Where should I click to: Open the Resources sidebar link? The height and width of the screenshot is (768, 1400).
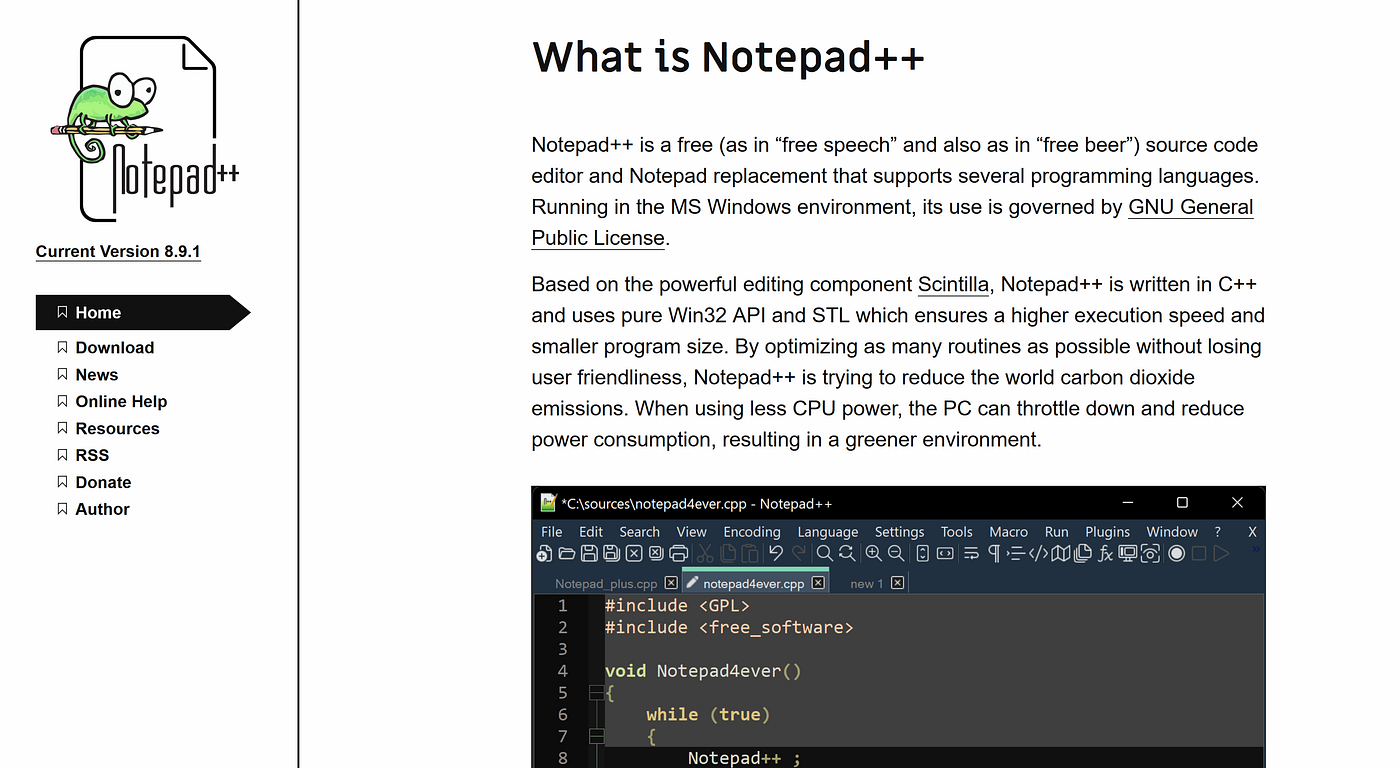[x=117, y=429]
